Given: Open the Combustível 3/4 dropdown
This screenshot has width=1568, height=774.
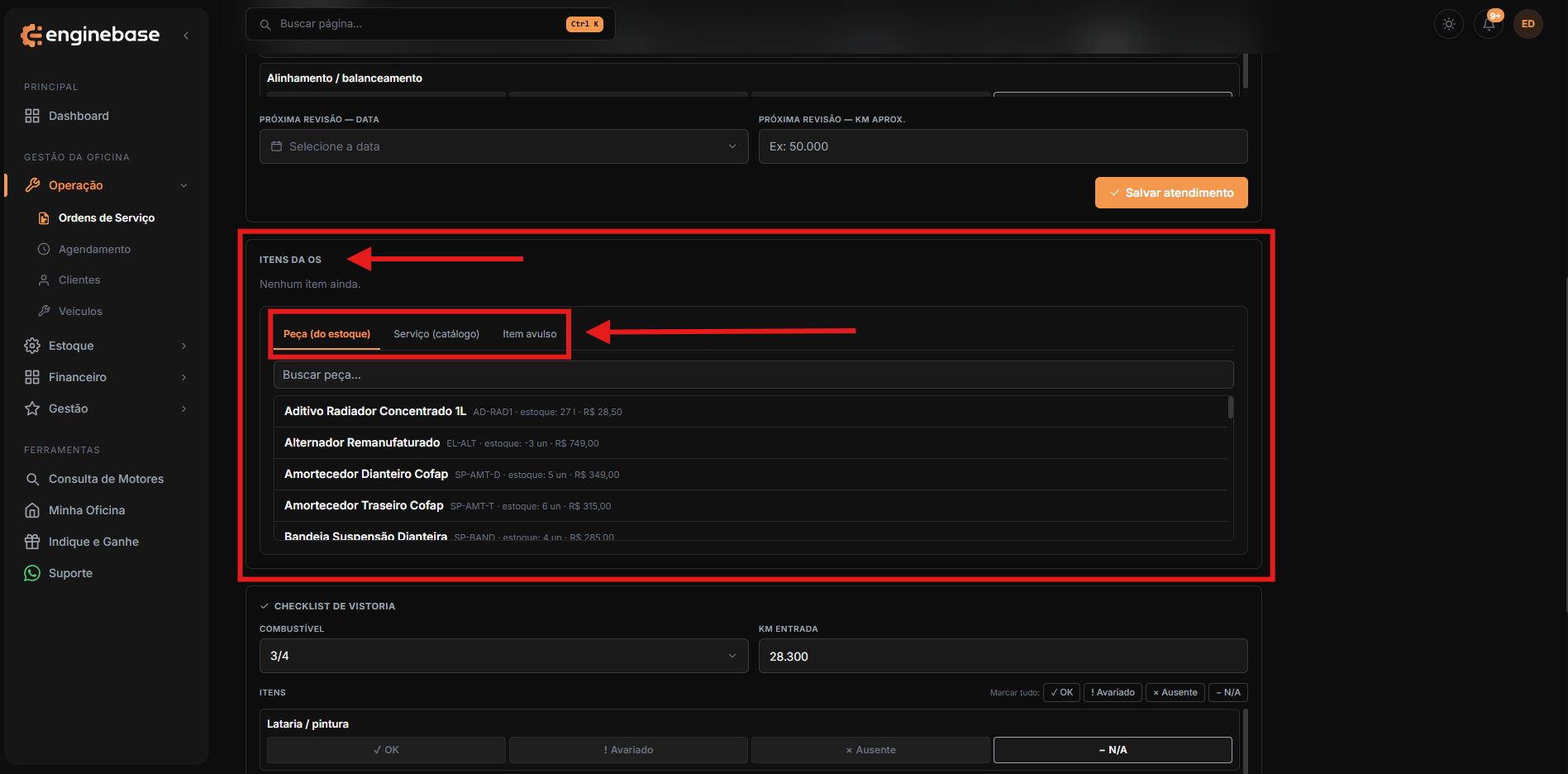Looking at the screenshot, I should pos(504,656).
